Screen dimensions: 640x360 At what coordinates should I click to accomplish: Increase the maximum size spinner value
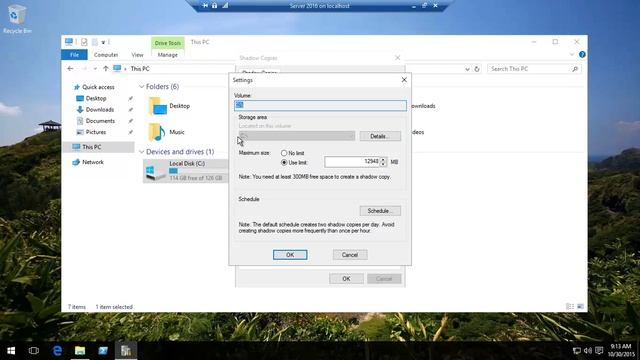pyautogui.click(x=383, y=160)
